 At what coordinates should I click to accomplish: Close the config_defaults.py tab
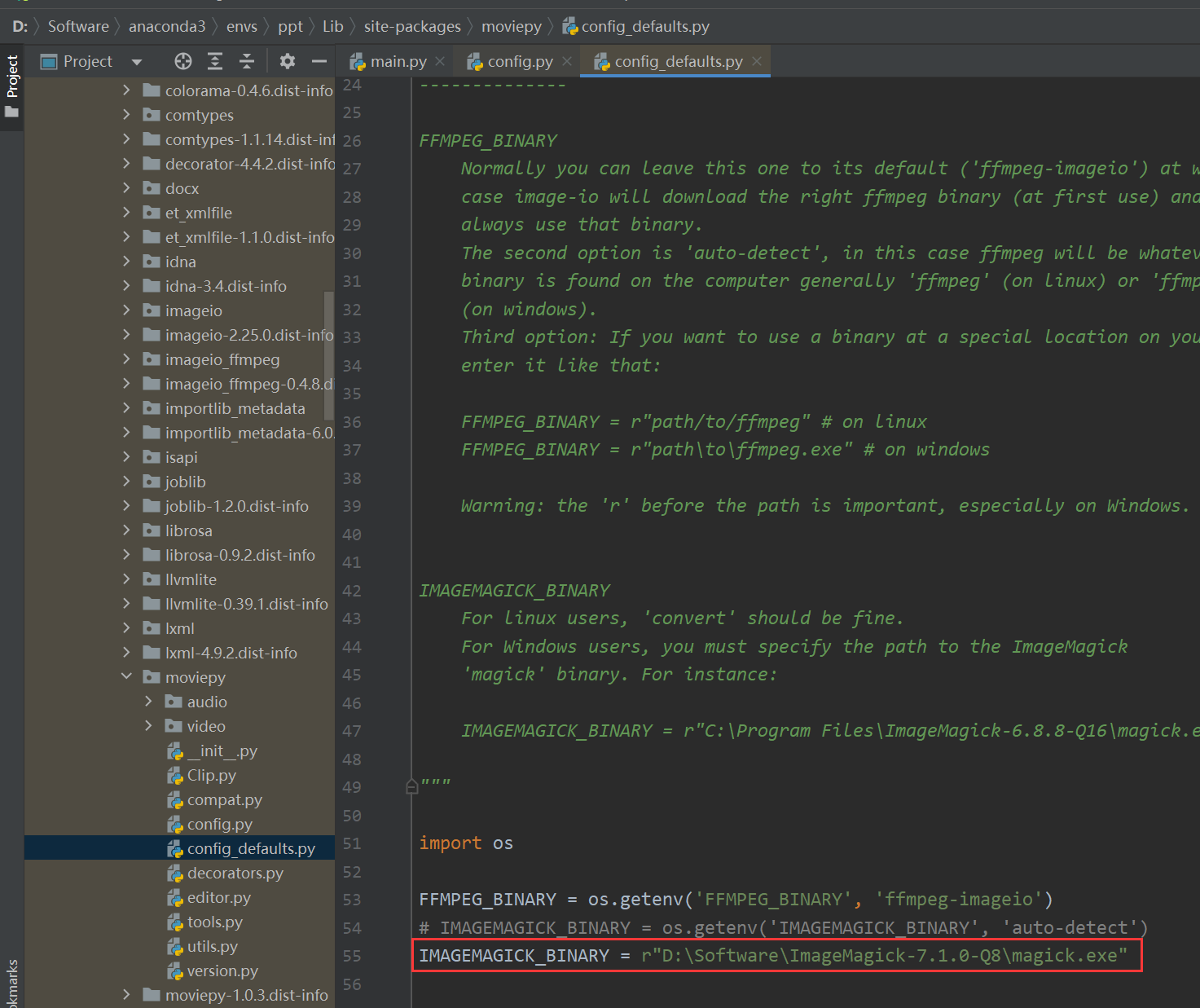(x=757, y=61)
